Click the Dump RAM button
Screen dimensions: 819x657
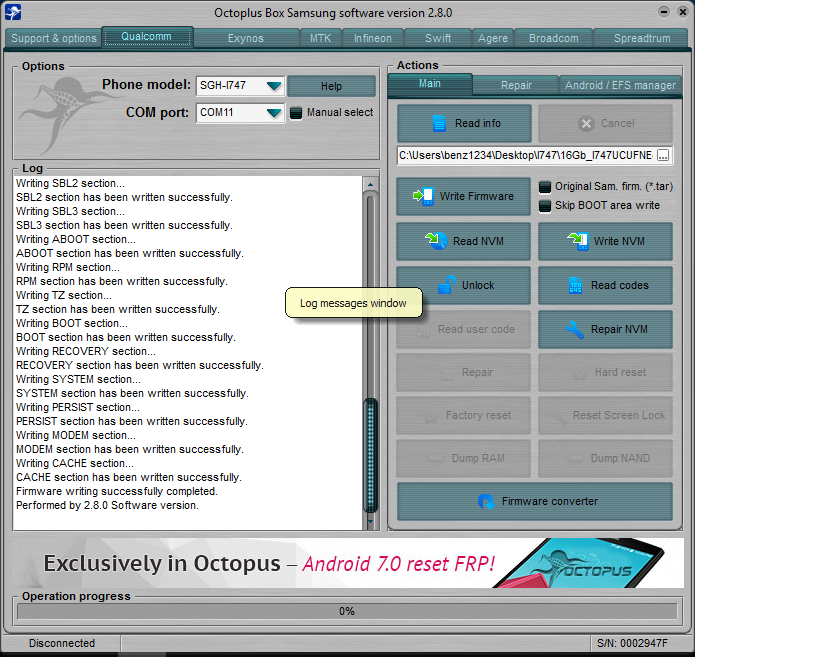pos(463,458)
